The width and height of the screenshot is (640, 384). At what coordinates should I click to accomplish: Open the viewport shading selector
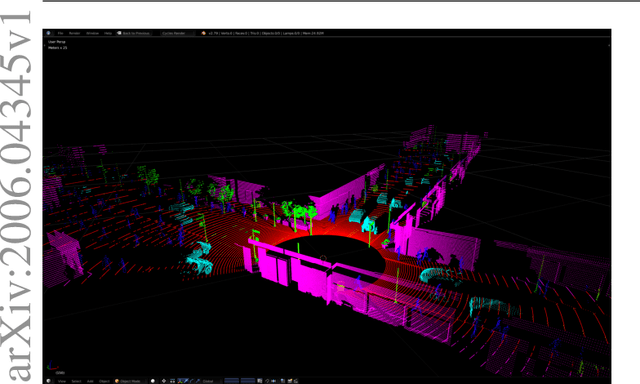pos(153,381)
